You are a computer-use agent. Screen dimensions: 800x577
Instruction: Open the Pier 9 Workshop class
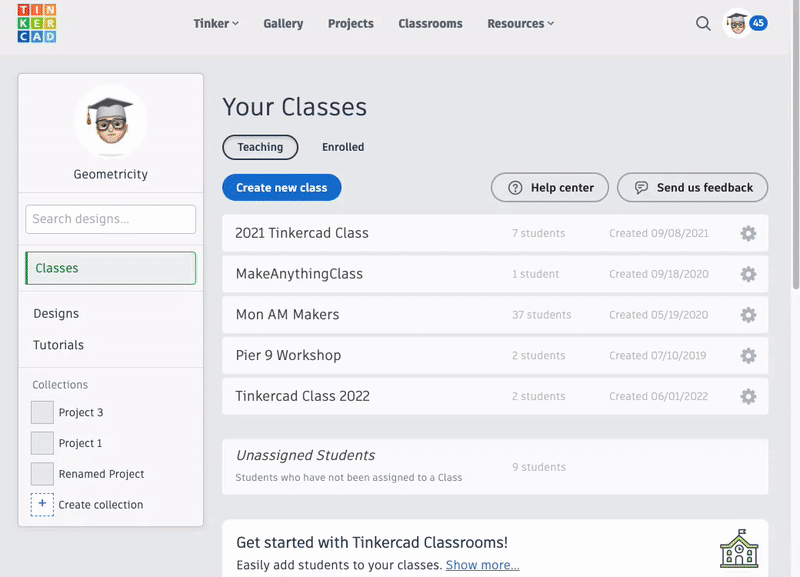click(495, 356)
